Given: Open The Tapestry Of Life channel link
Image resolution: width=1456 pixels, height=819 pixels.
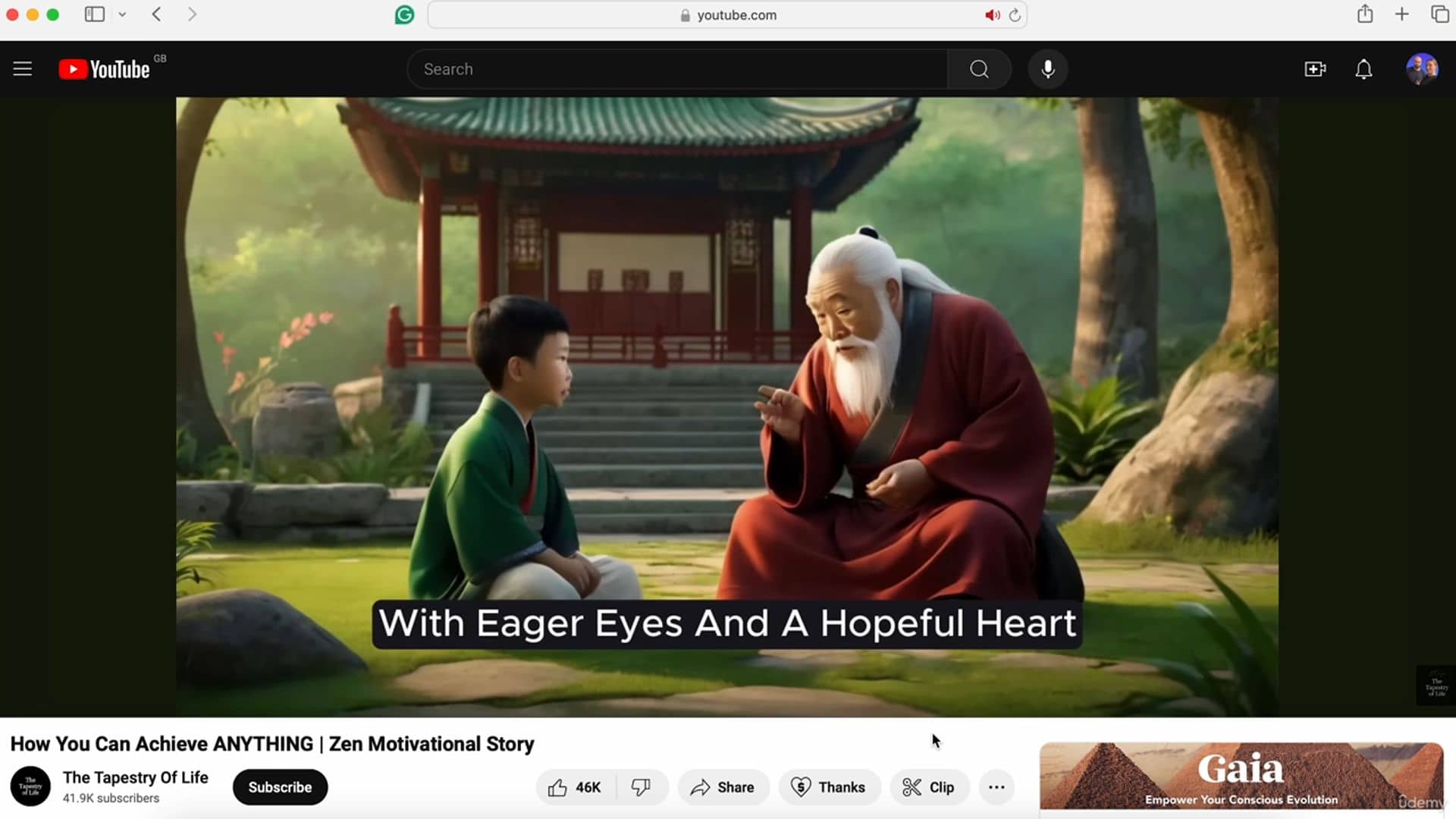Looking at the screenshot, I should pos(135,777).
